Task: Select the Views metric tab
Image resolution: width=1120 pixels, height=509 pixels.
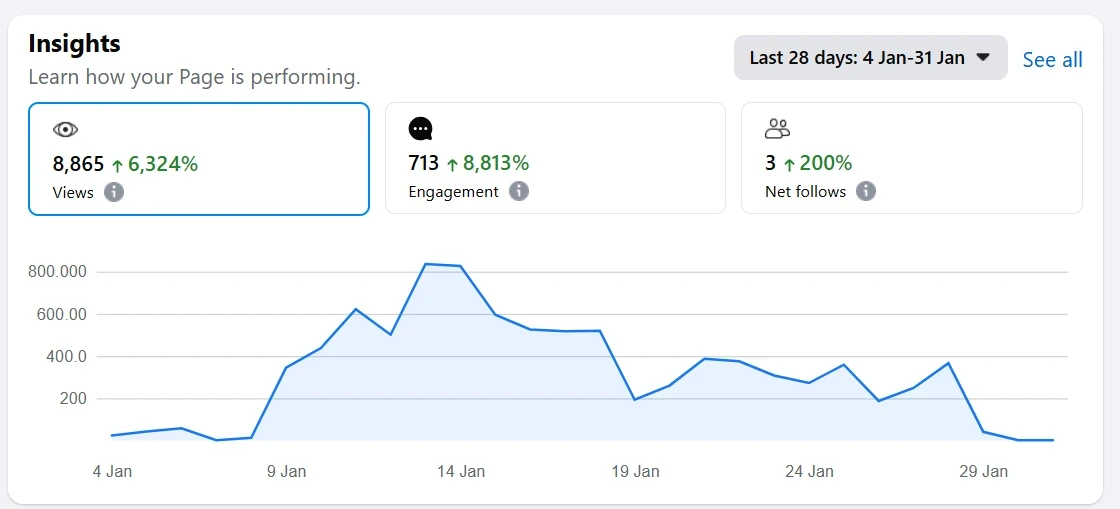Action: coord(198,158)
